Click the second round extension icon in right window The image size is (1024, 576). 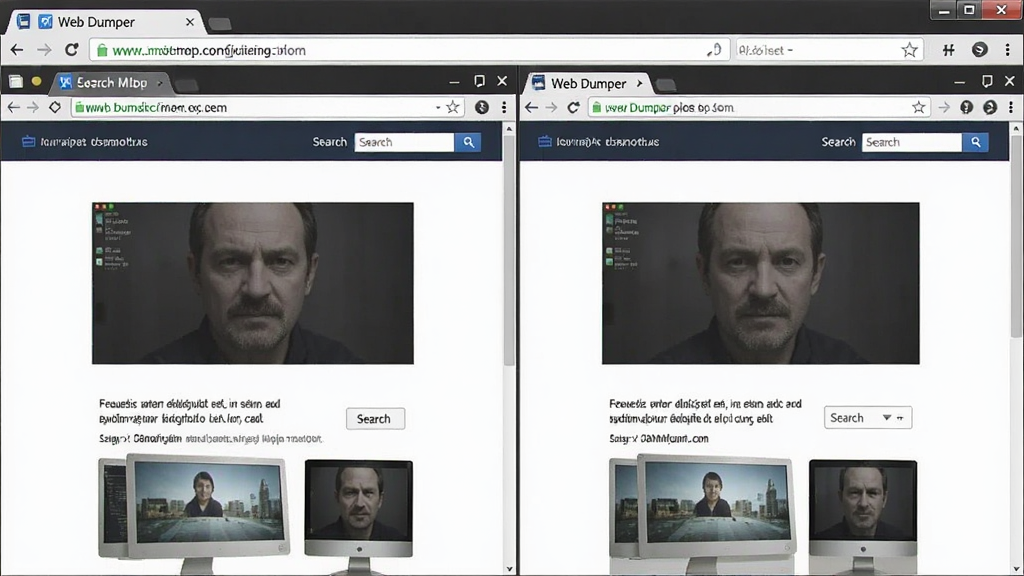click(990, 107)
